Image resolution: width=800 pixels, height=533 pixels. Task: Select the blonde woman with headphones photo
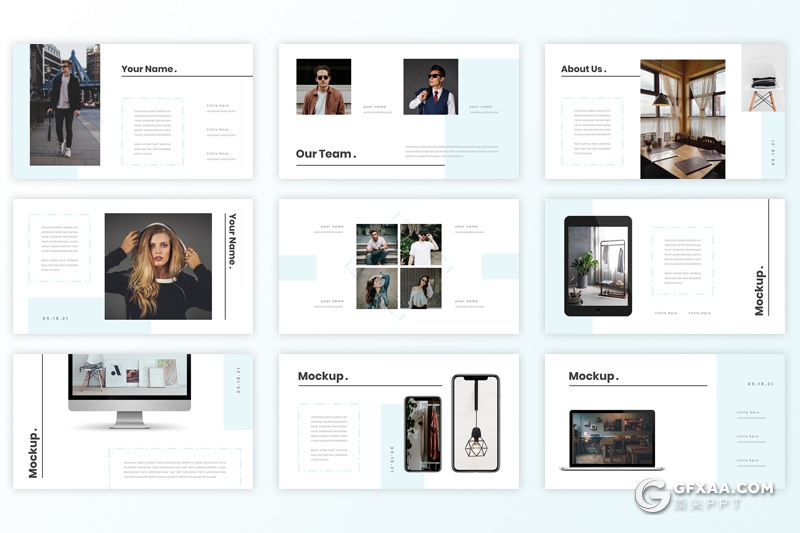pyautogui.click(x=158, y=266)
